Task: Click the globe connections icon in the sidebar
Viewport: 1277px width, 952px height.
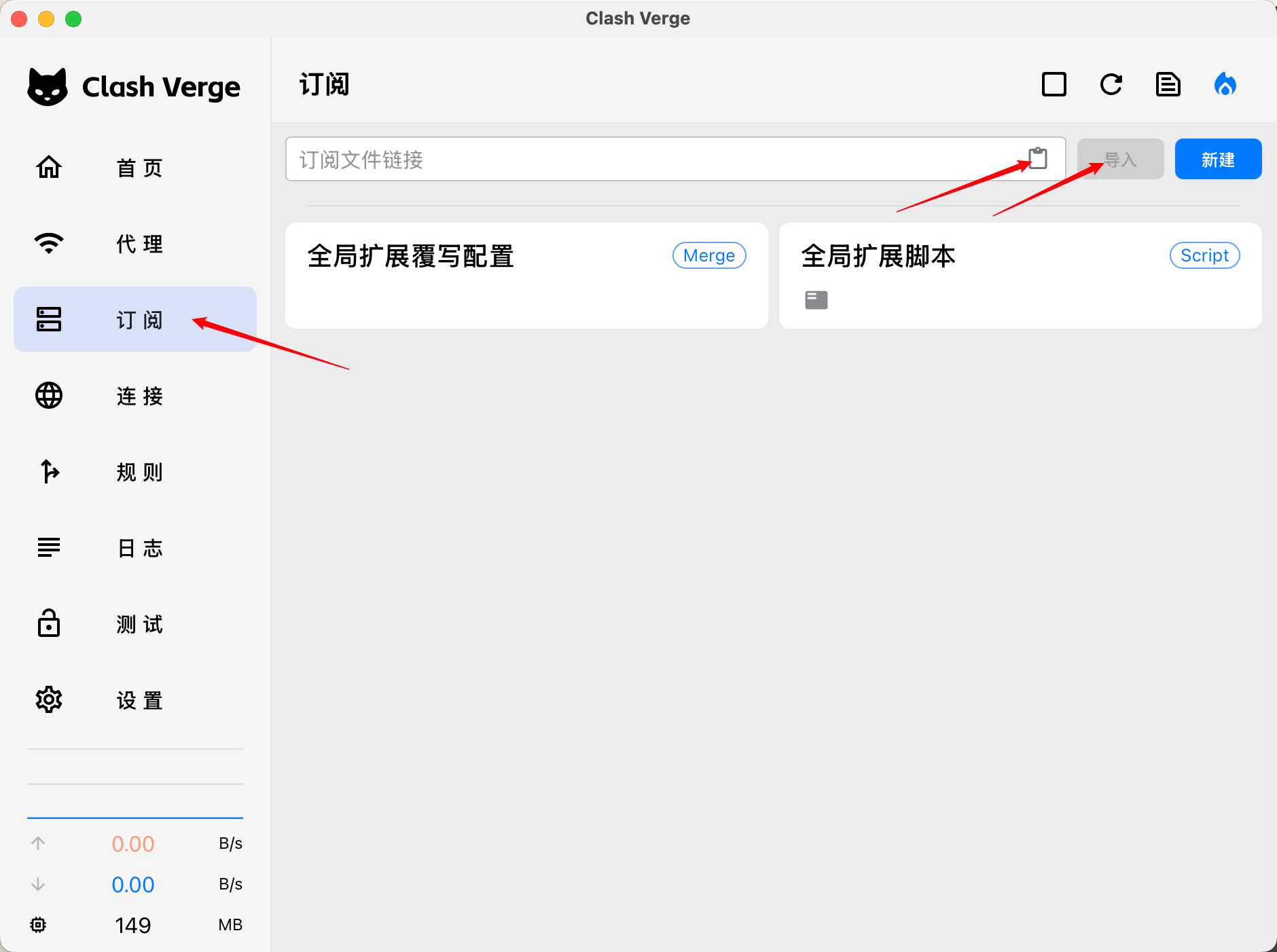Action: 49,395
